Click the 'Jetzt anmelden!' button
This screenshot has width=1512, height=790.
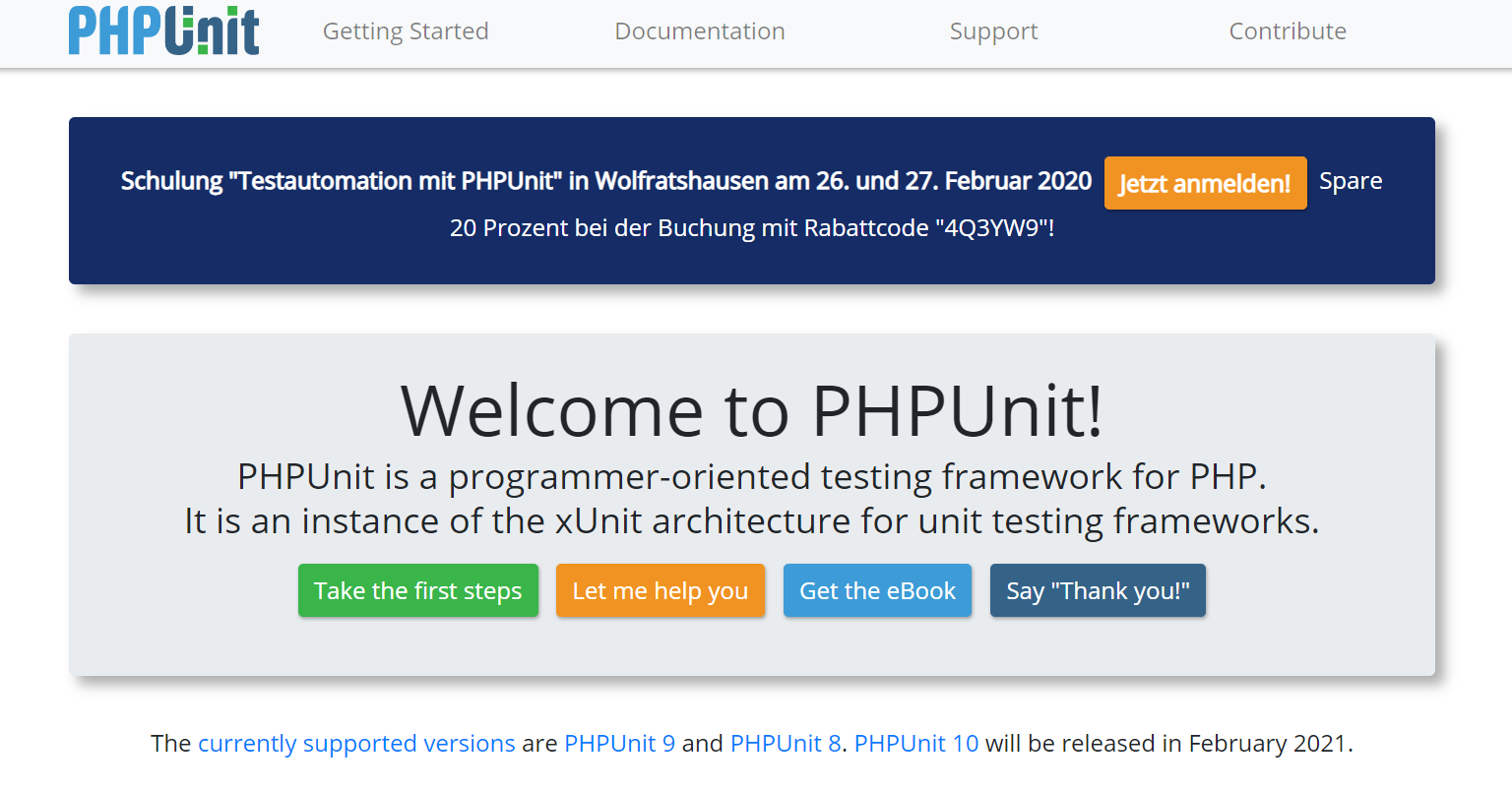(1206, 183)
